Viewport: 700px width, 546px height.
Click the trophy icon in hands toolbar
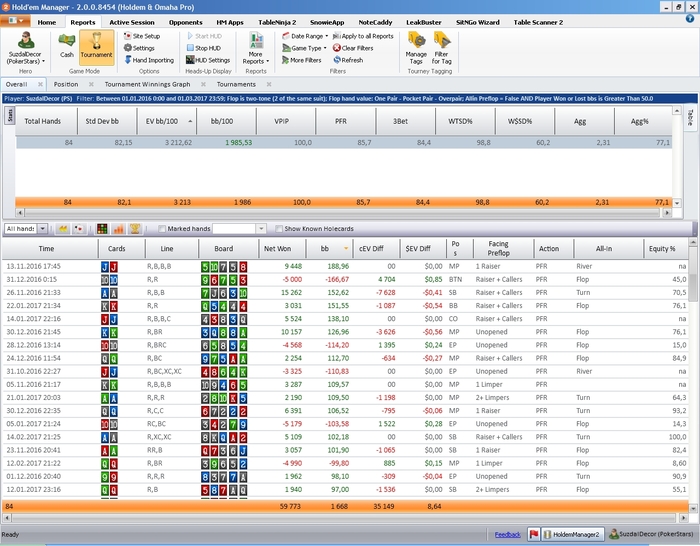[x=134, y=229]
